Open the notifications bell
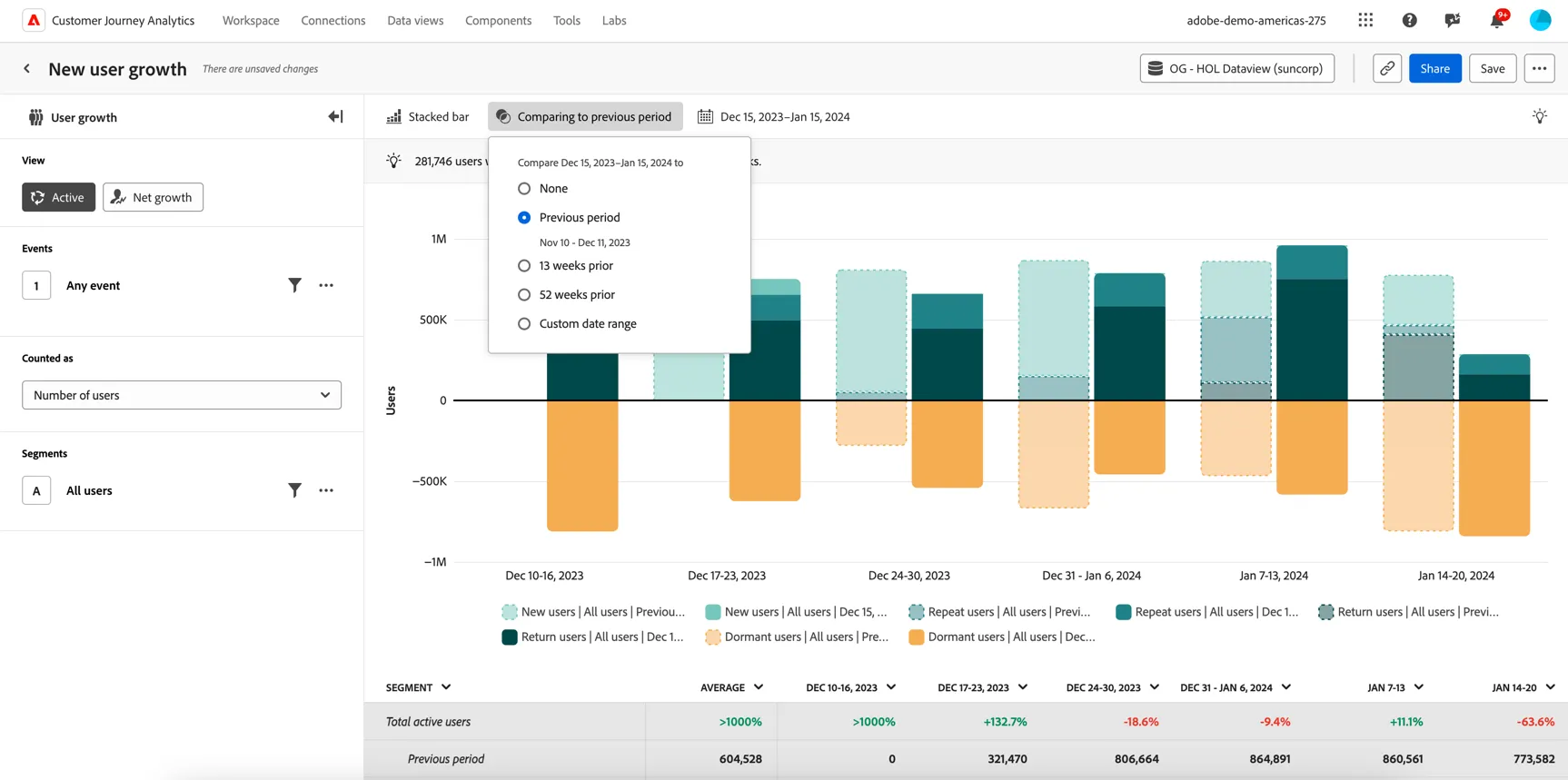The width and height of the screenshot is (1568, 780). [x=1497, y=20]
